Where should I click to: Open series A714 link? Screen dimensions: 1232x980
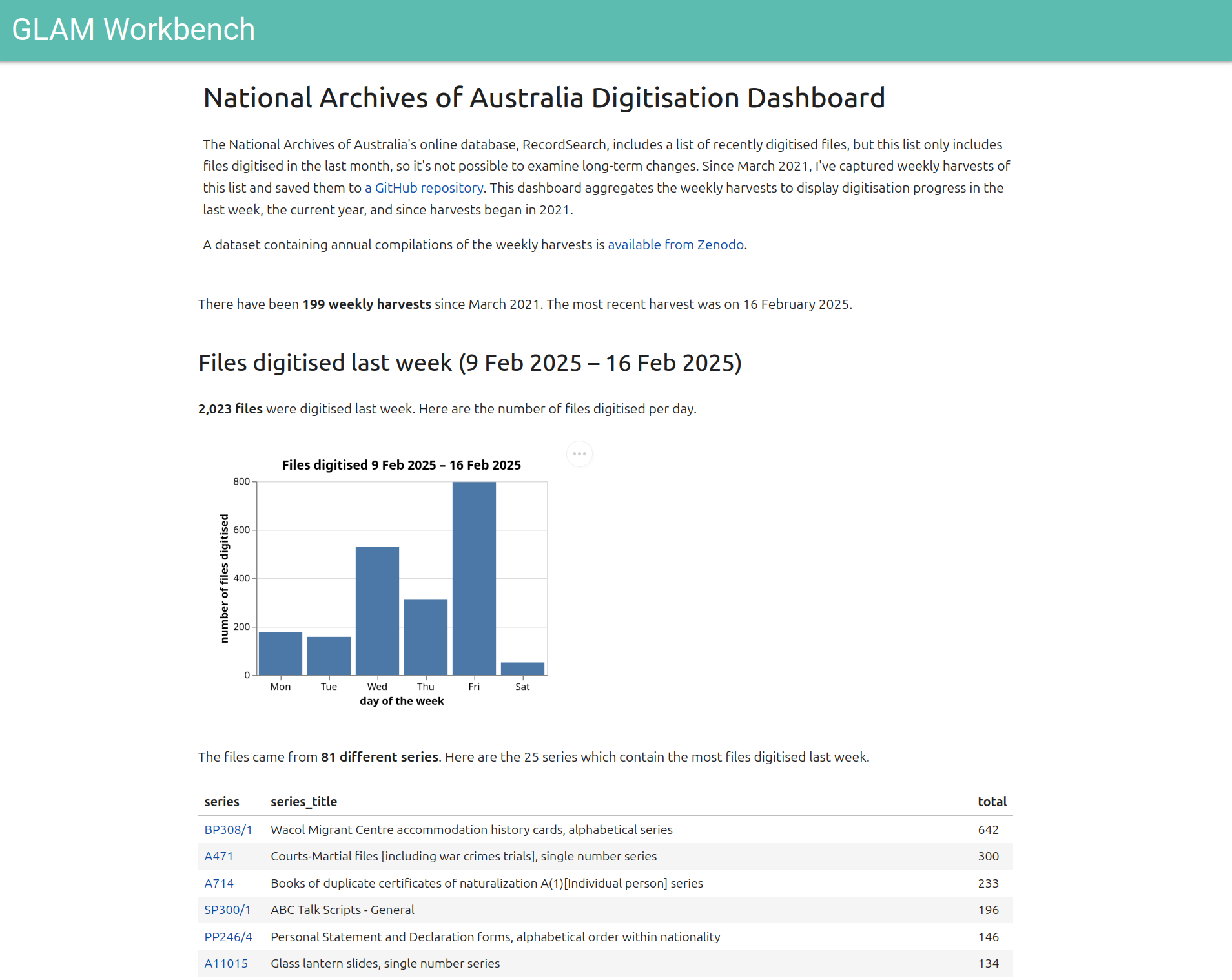[219, 883]
